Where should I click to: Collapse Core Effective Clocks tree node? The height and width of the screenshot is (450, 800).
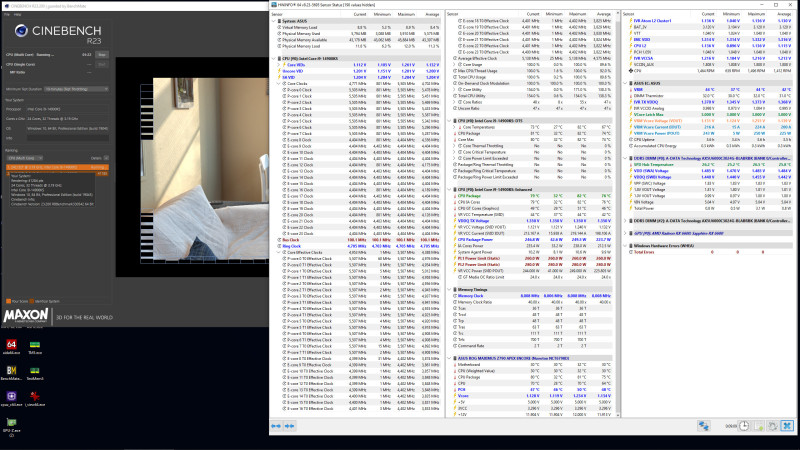coord(279,253)
